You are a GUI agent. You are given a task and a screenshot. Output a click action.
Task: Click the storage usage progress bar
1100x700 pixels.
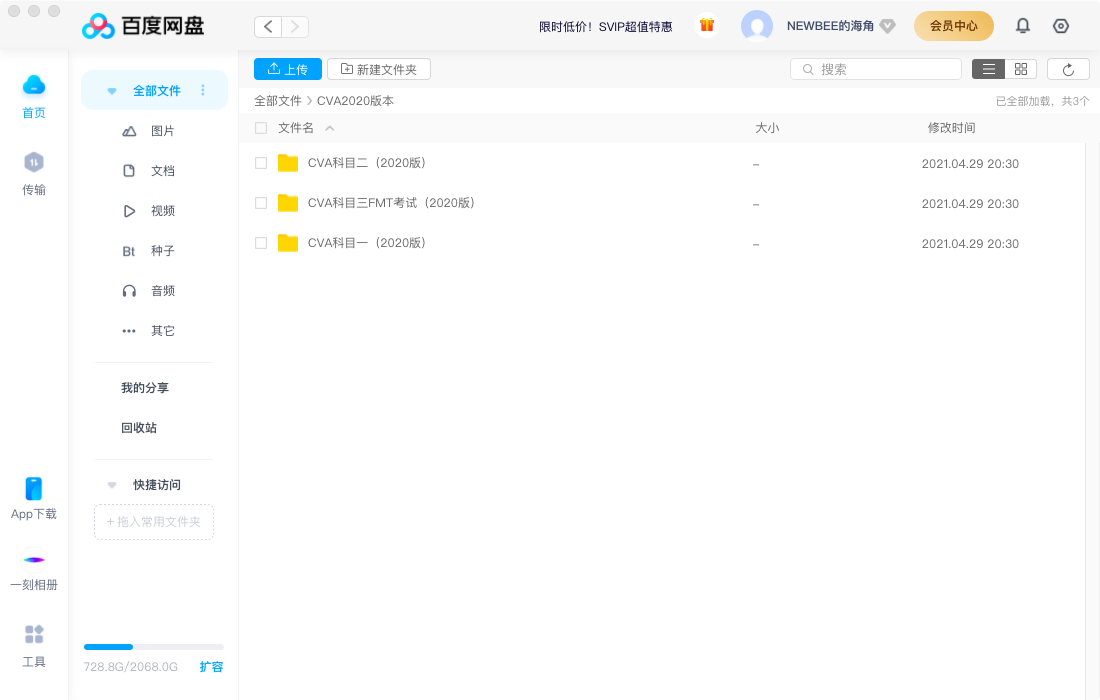click(153, 647)
